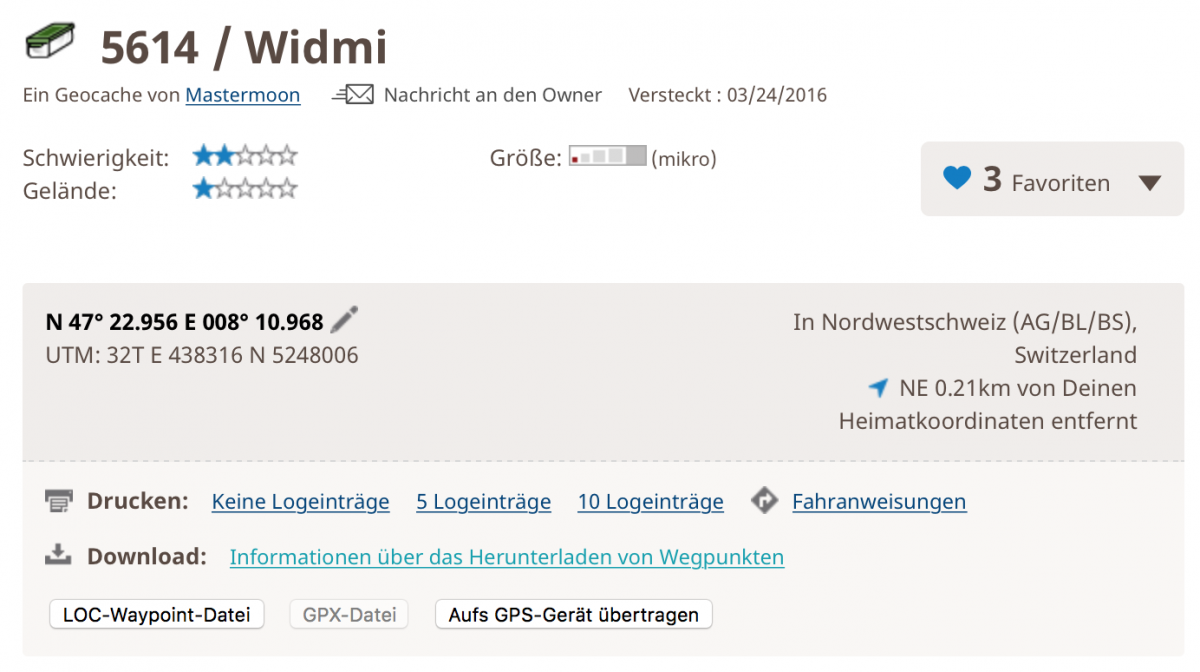Click the envelope message icon
1200x672 pixels.
[x=353, y=95]
